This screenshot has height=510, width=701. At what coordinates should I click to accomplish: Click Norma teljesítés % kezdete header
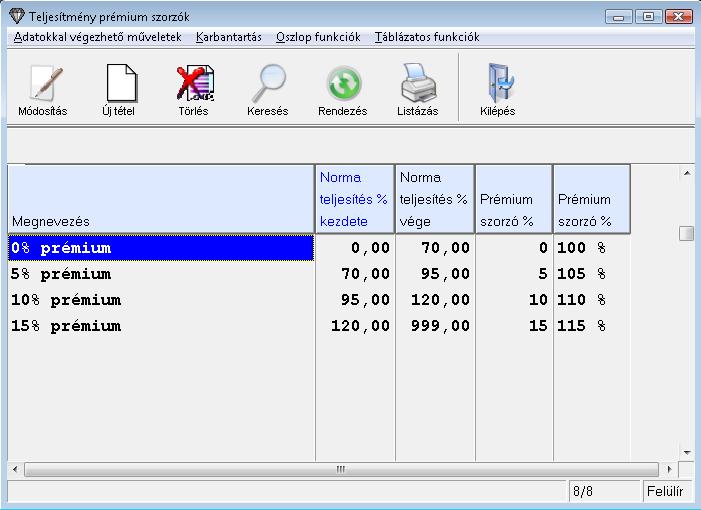point(354,199)
